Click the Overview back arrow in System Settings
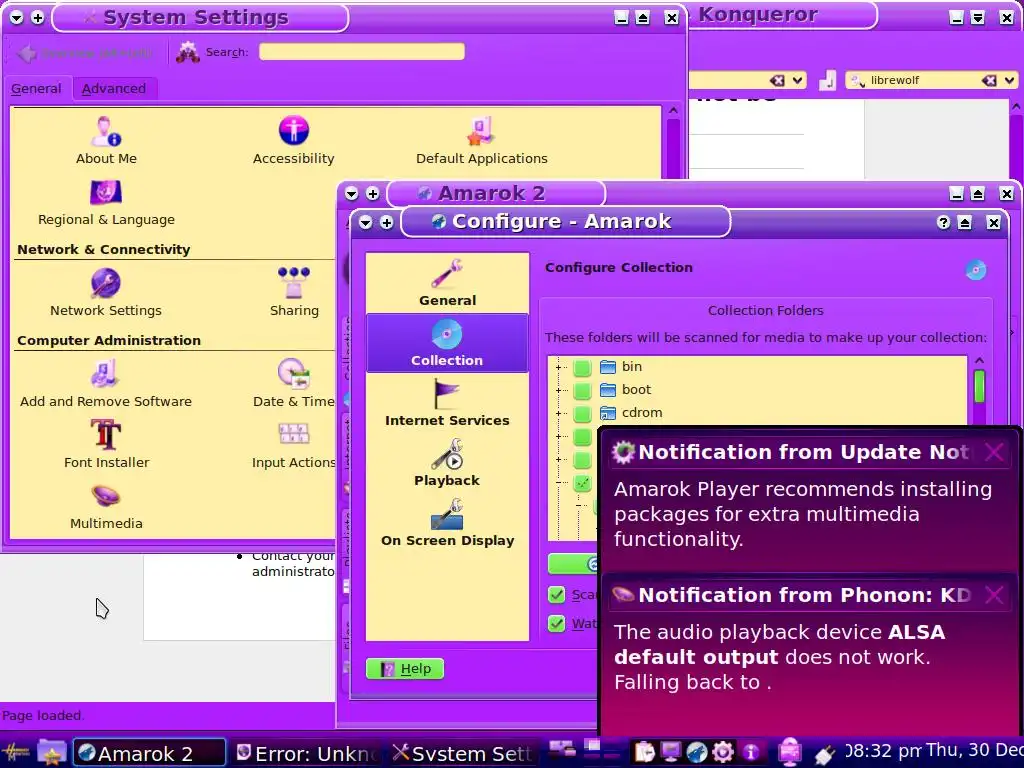1024x768 pixels. point(27,53)
